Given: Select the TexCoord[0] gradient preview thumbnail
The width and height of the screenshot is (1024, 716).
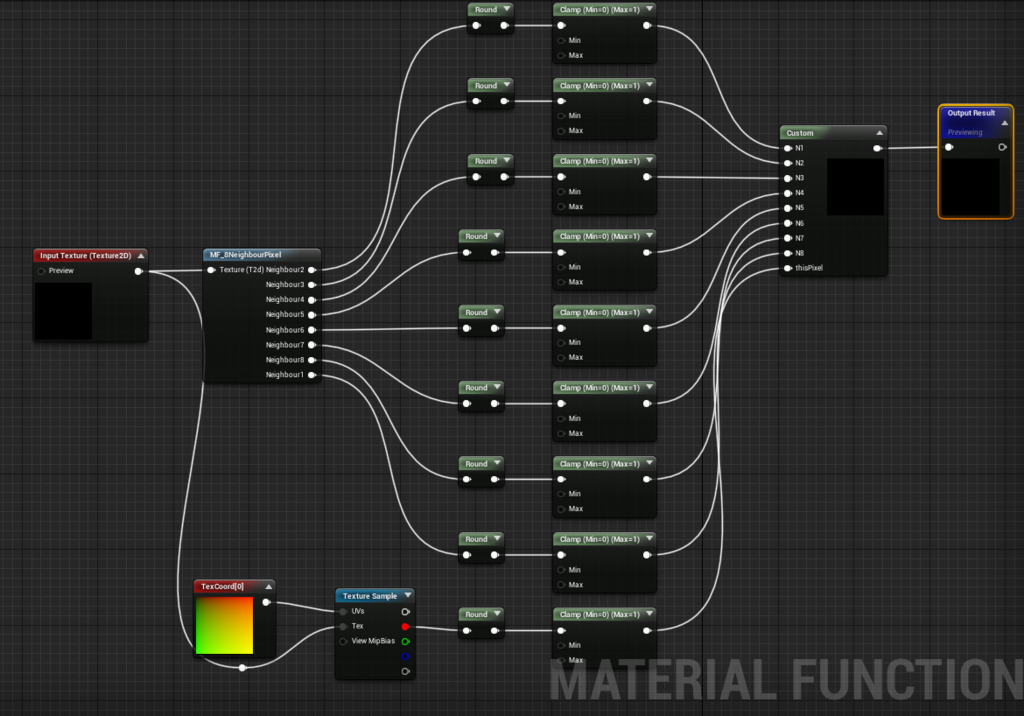Looking at the screenshot, I should [224, 625].
